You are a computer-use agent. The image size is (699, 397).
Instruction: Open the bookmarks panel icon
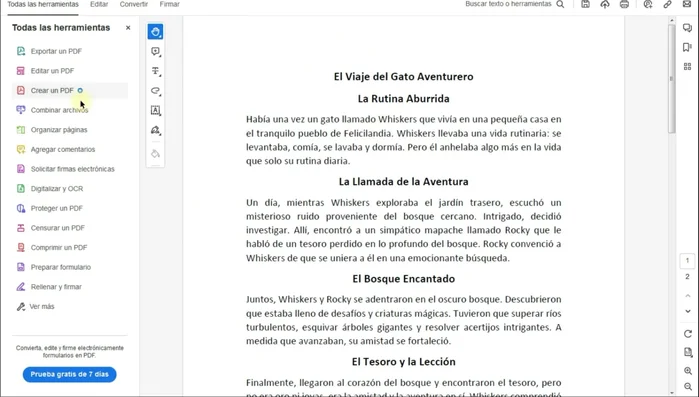point(687,47)
